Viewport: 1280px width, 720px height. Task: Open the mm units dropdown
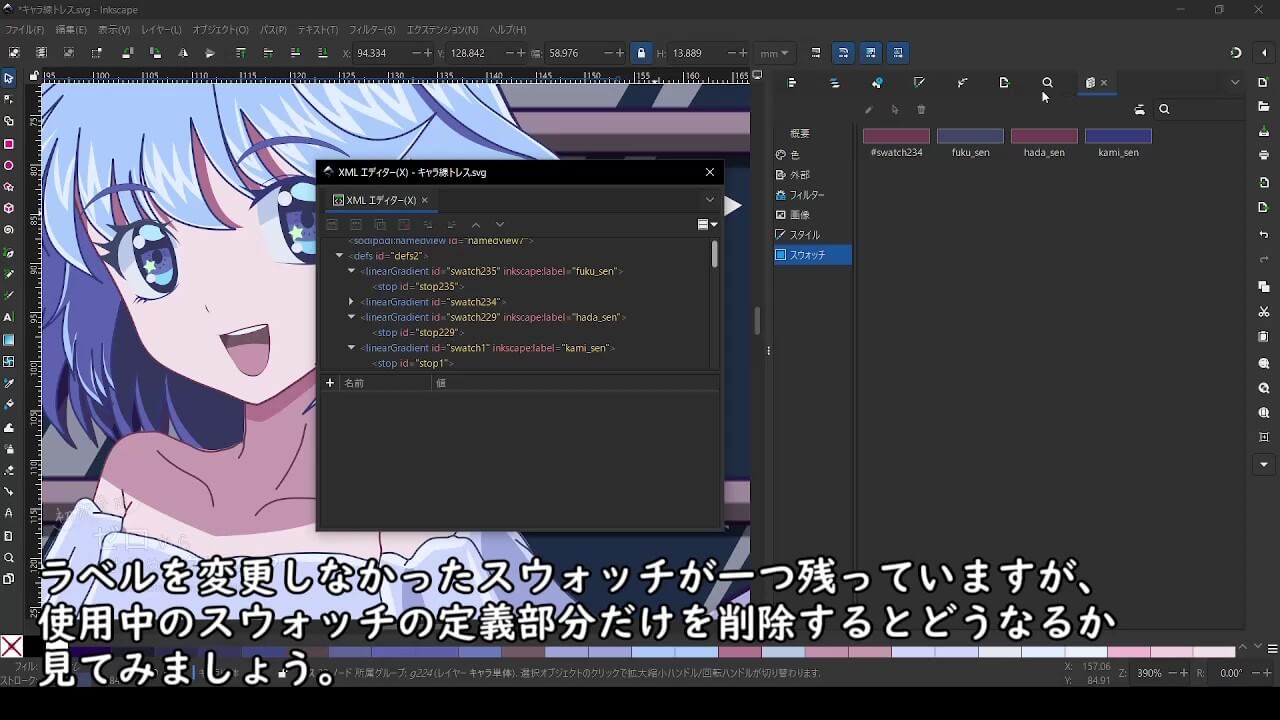click(774, 53)
